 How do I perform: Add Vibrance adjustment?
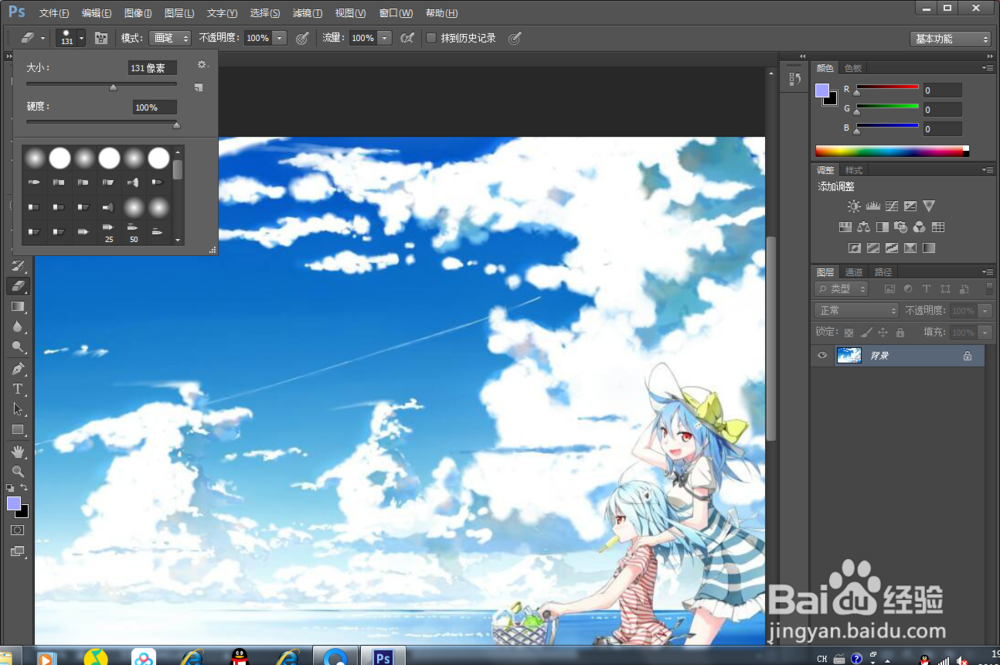929,206
